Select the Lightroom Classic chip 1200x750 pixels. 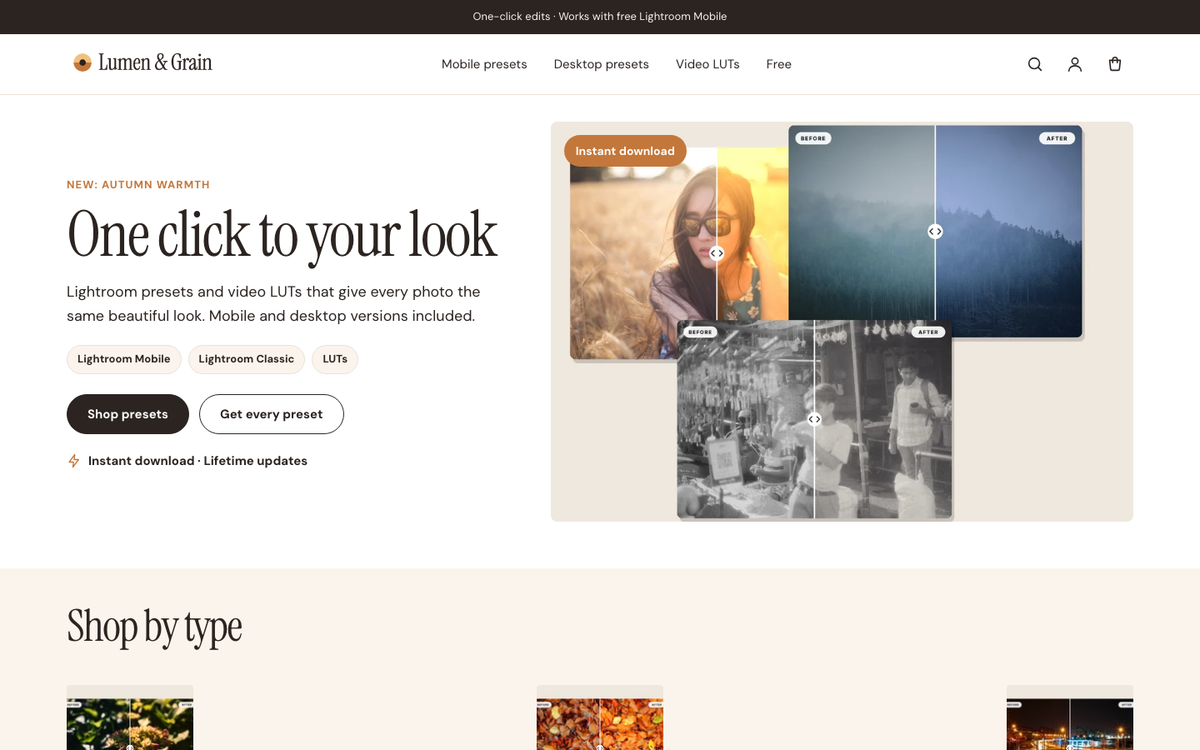point(246,359)
